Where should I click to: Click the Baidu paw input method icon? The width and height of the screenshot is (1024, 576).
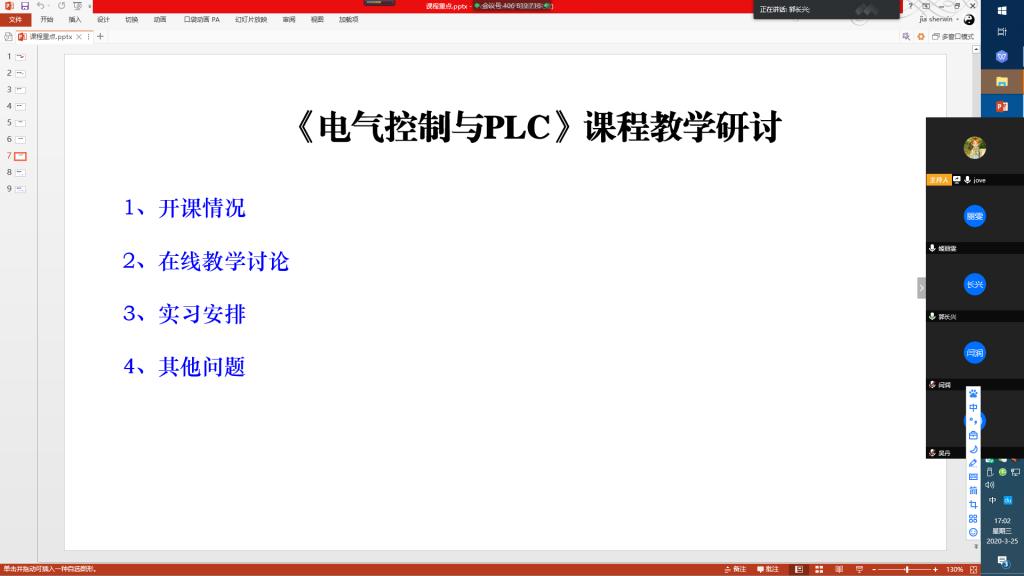973,394
